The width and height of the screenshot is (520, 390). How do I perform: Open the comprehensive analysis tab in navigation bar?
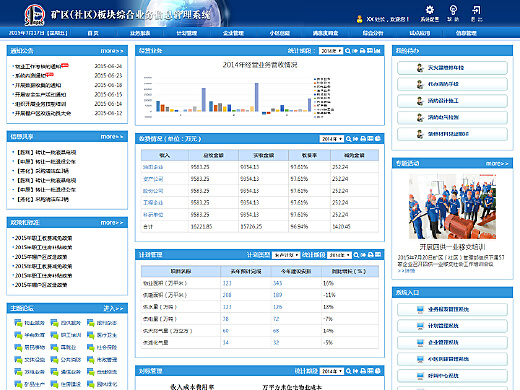[373, 33]
